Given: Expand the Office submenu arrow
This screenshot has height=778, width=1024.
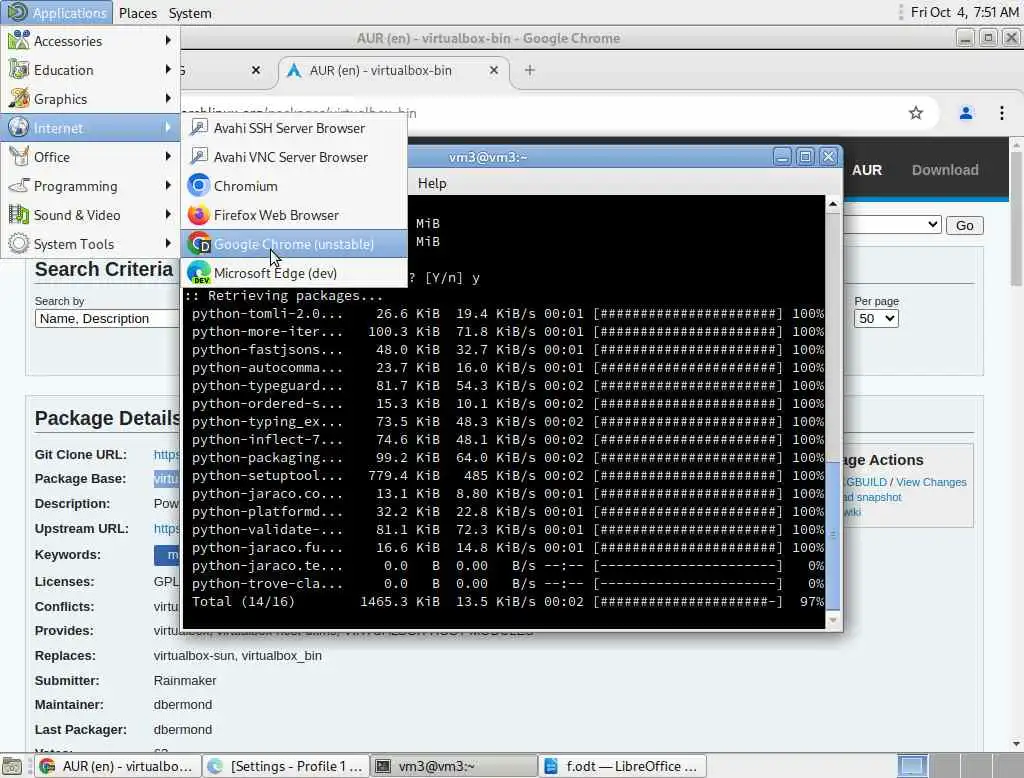Looking at the screenshot, I should pyautogui.click(x=168, y=156).
